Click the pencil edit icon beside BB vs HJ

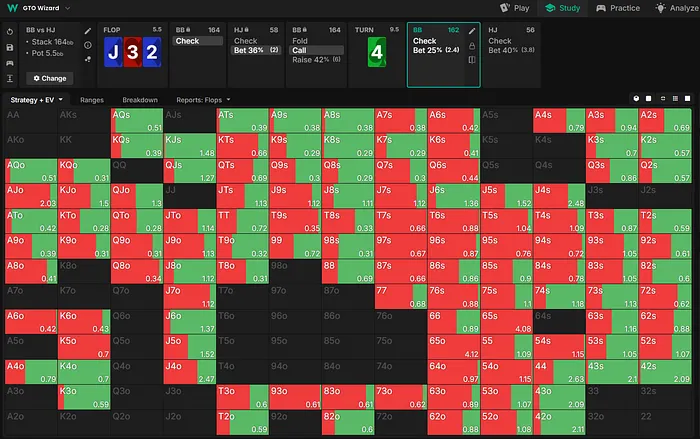click(88, 32)
